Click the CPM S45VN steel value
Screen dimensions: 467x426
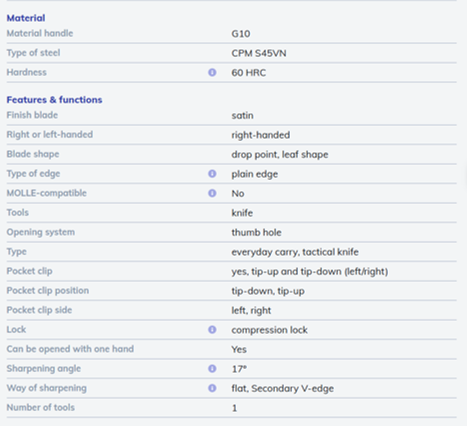click(259, 53)
